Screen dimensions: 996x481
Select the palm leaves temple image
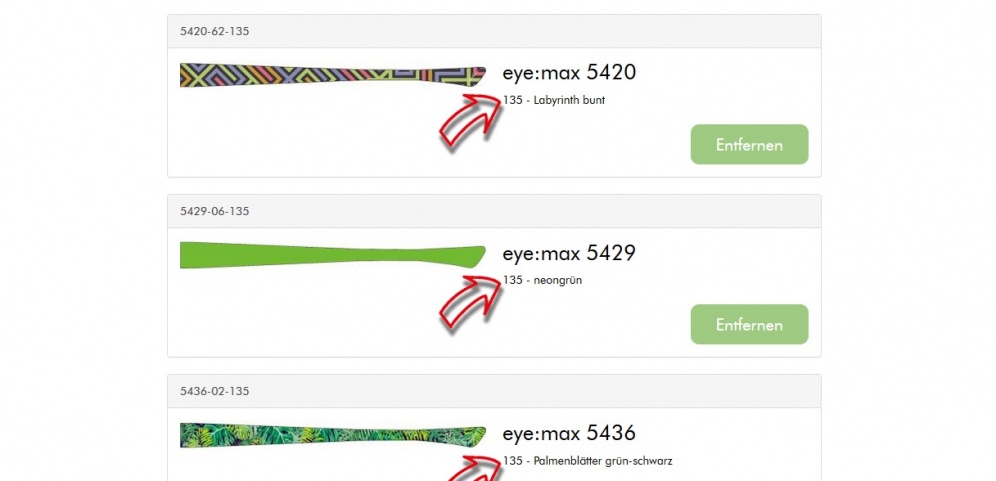pyautogui.click(x=333, y=435)
